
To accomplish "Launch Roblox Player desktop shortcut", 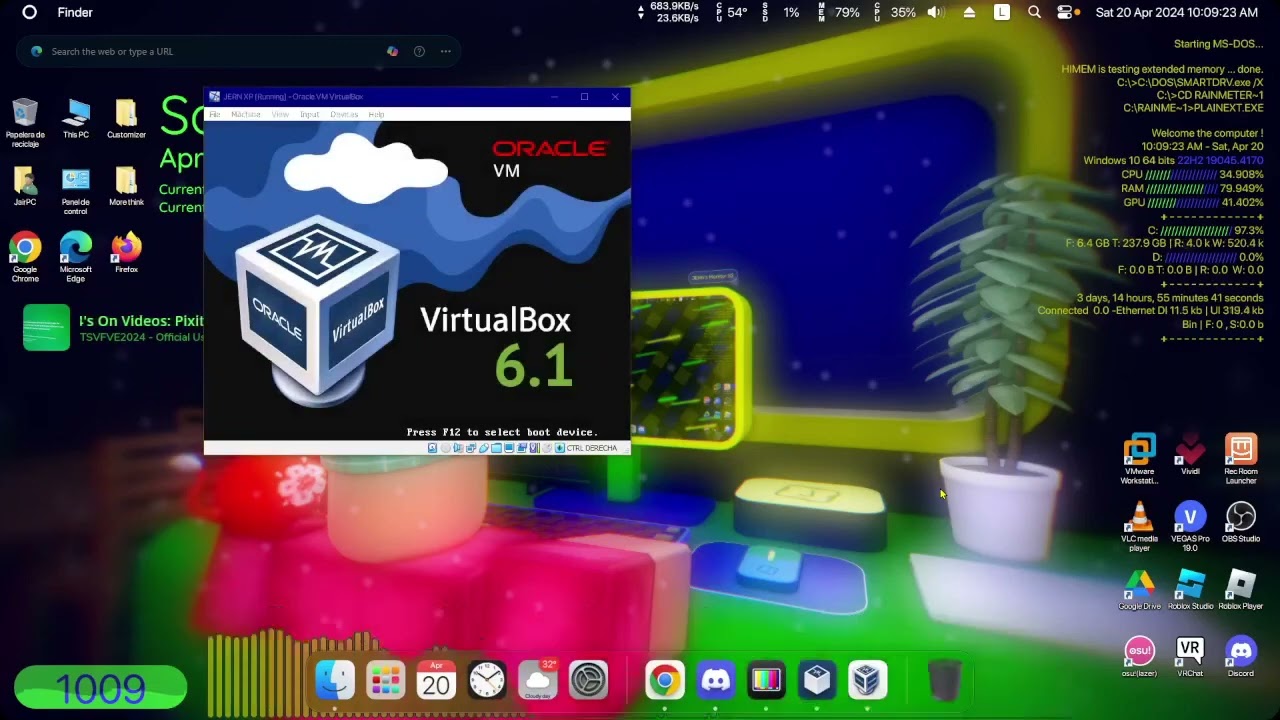I will tap(1241, 590).
